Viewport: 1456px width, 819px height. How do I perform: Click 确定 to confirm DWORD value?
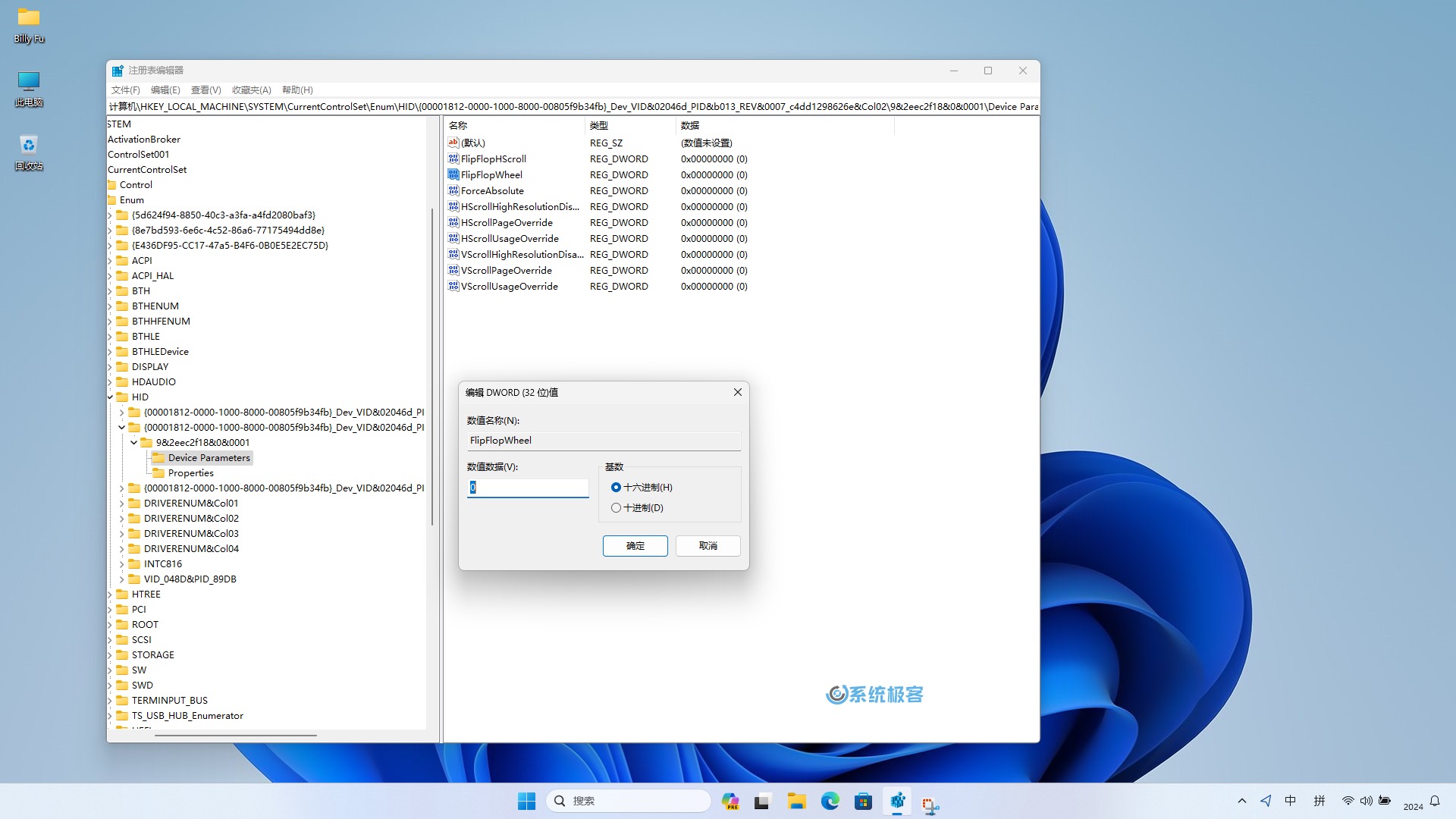635,546
